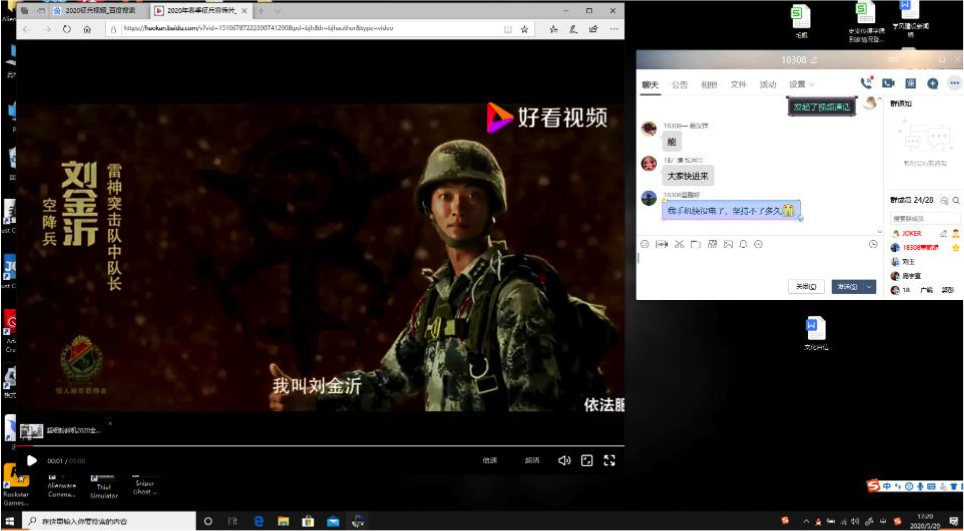Open the 倍速 playback speed option
964x531 pixels.
489,460
